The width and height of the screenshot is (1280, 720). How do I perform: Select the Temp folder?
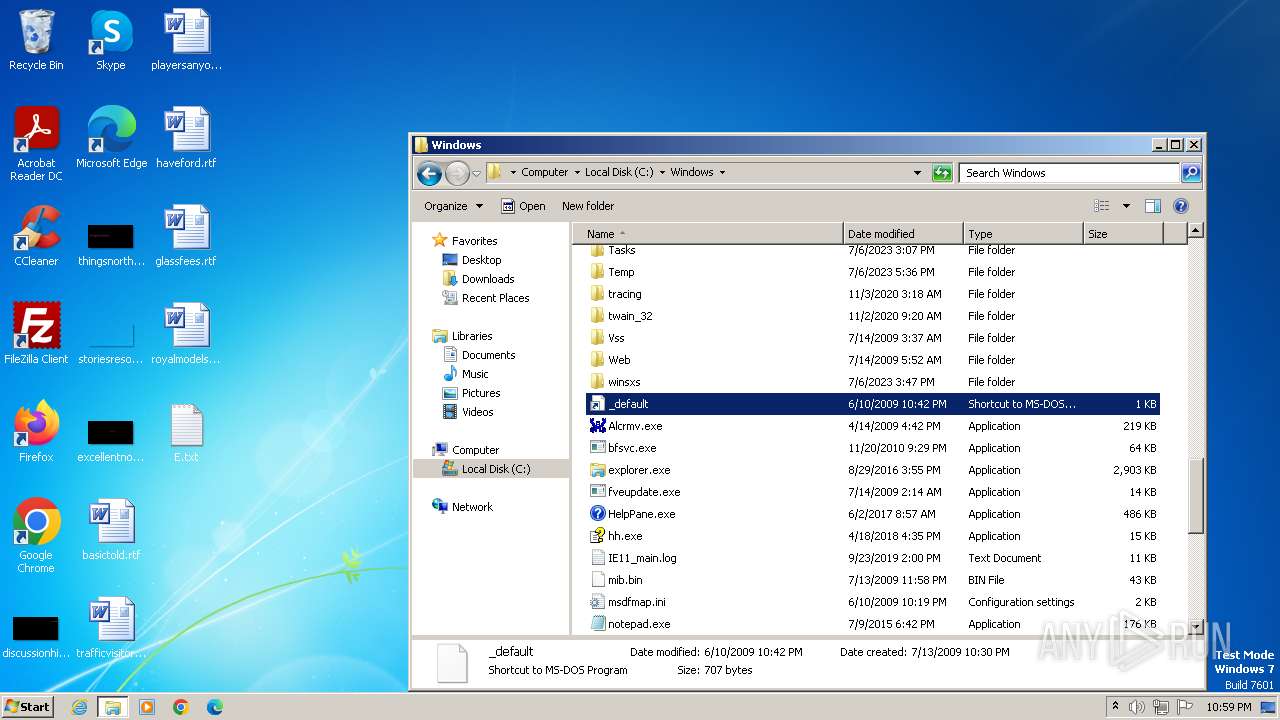[621, 272]
